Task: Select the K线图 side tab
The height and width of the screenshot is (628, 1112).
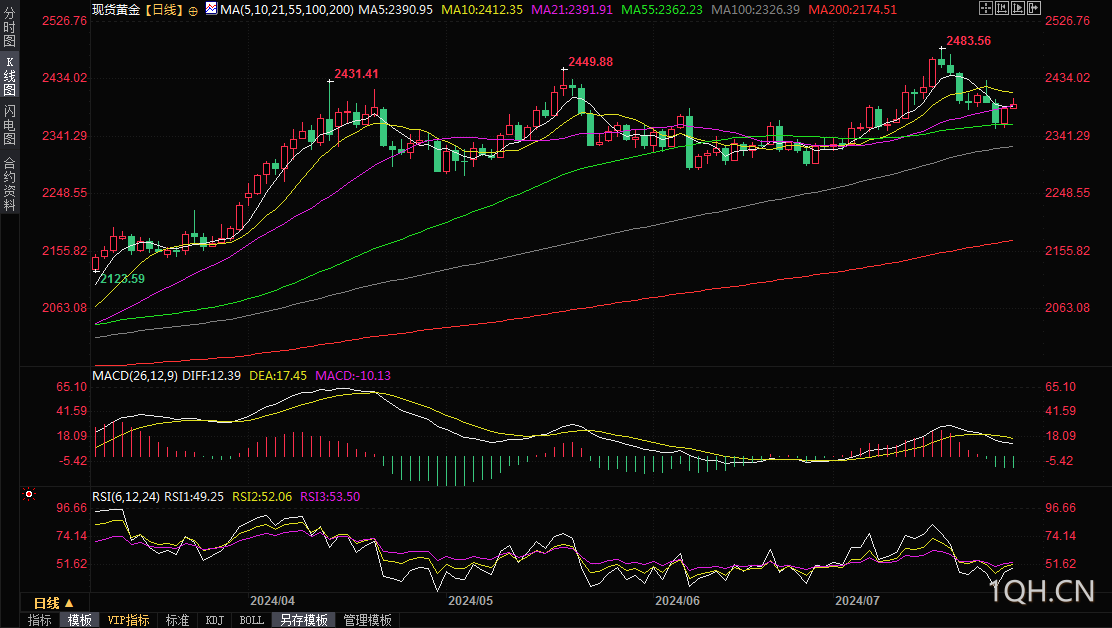Action: (x=9, y=76)
